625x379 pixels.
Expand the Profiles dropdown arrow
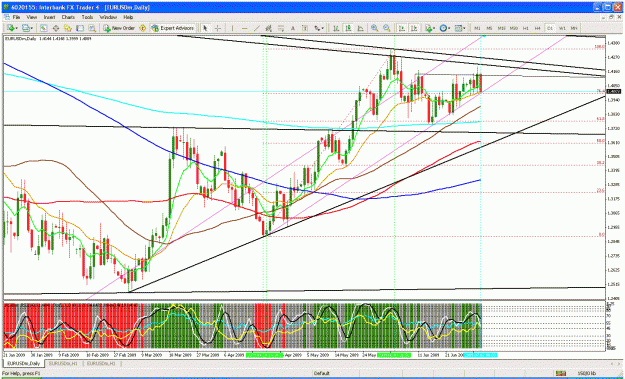pyautogui.click(x=32, y=29)
